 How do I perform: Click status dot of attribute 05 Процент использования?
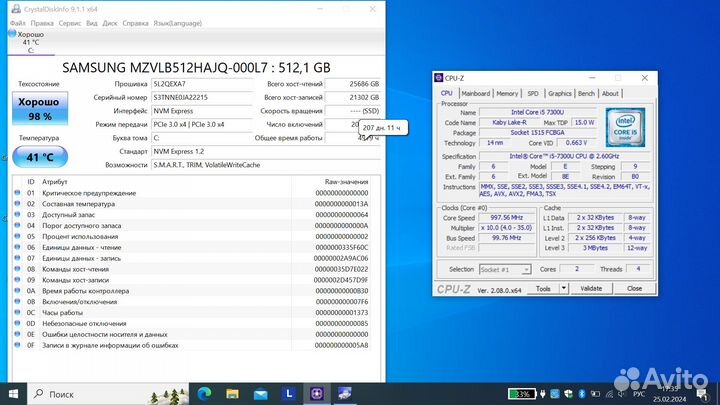pos(17,236)
